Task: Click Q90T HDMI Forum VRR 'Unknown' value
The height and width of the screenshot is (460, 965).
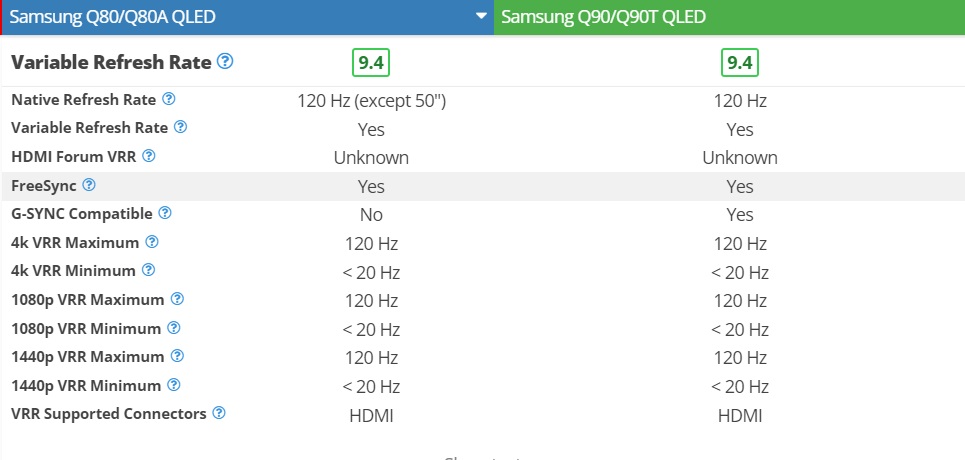Action: click(740, 158)
